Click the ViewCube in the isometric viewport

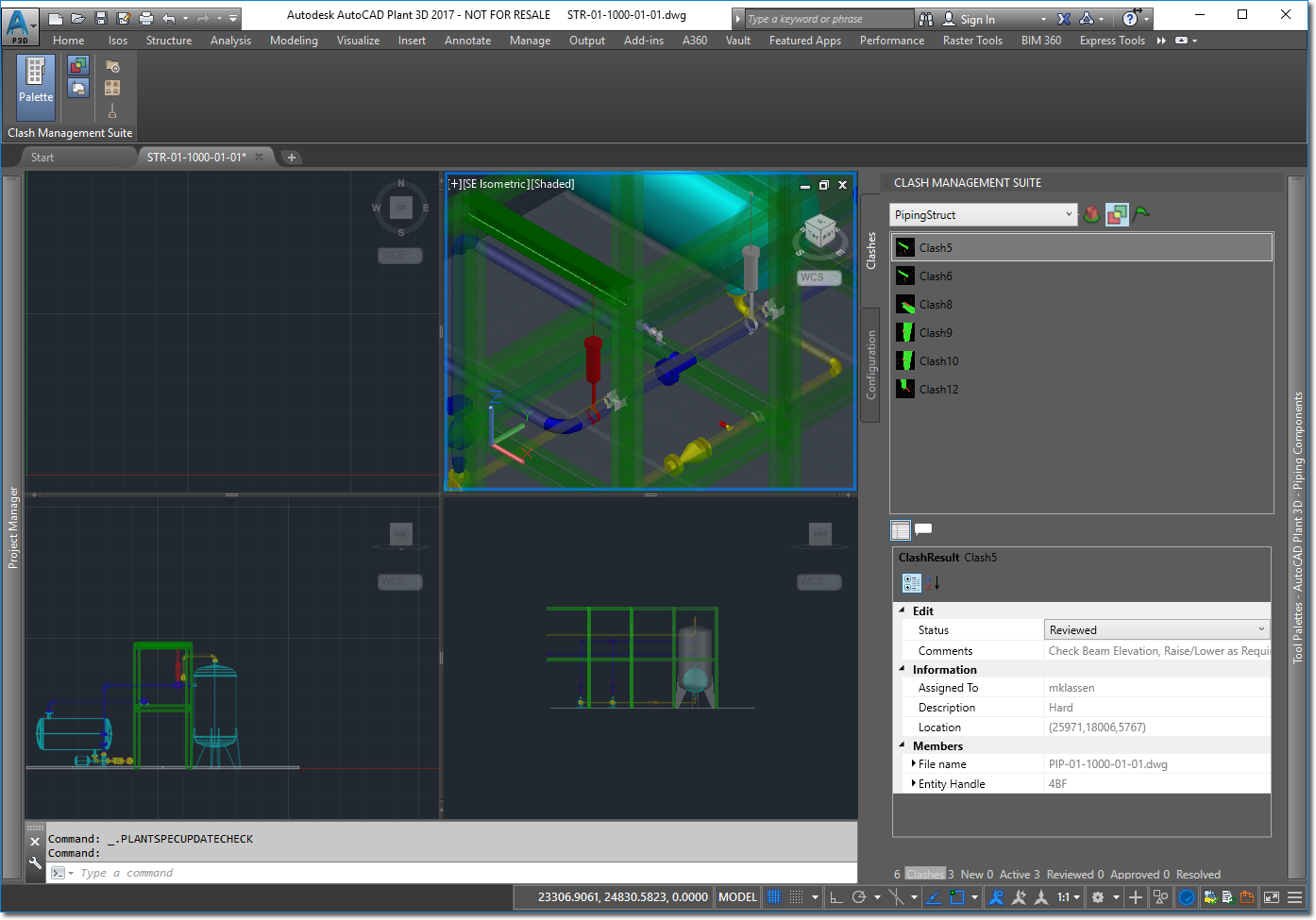[x=819, y=230]
